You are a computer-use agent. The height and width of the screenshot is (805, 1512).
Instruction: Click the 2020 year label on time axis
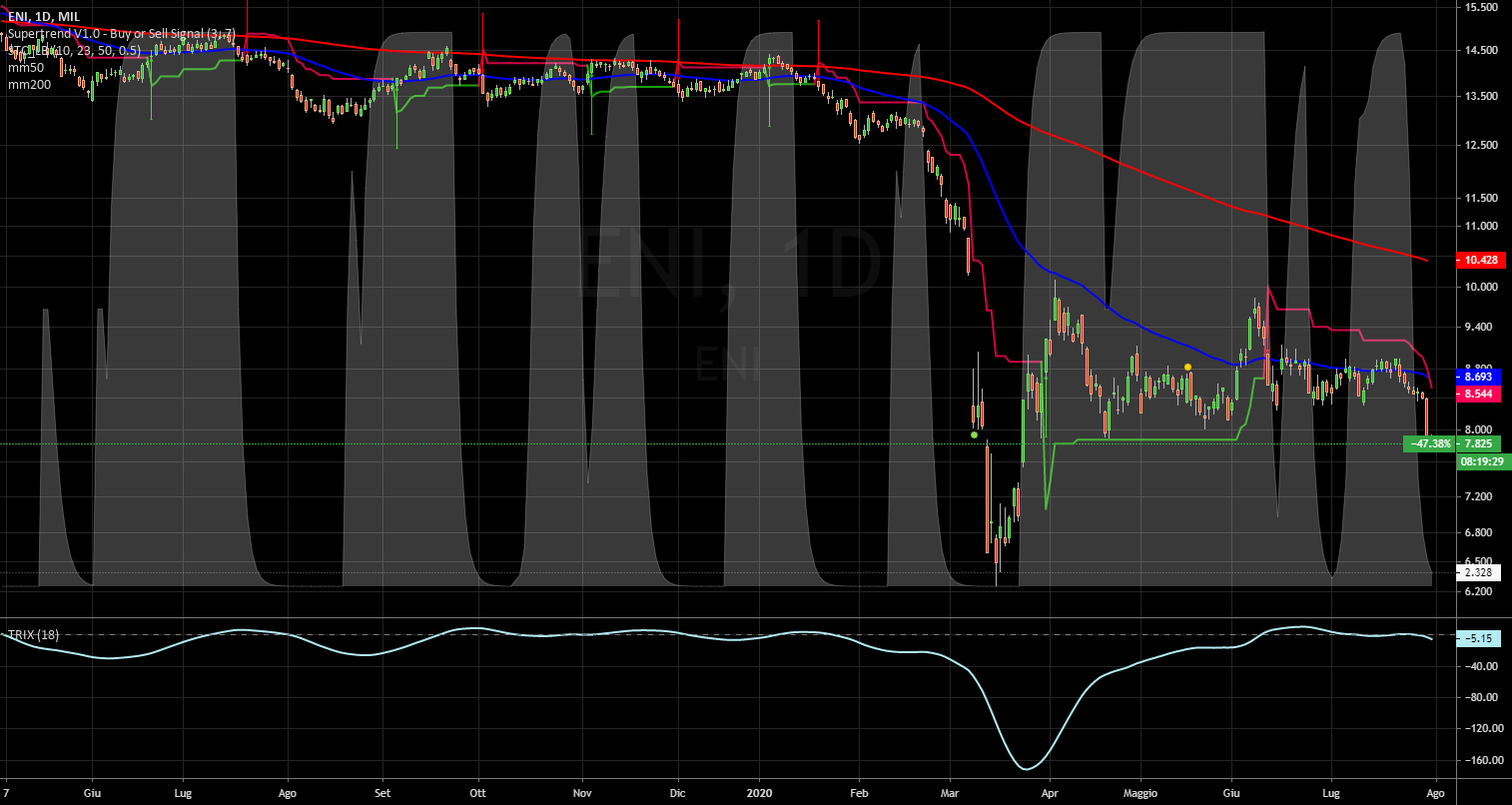[761, 793]
